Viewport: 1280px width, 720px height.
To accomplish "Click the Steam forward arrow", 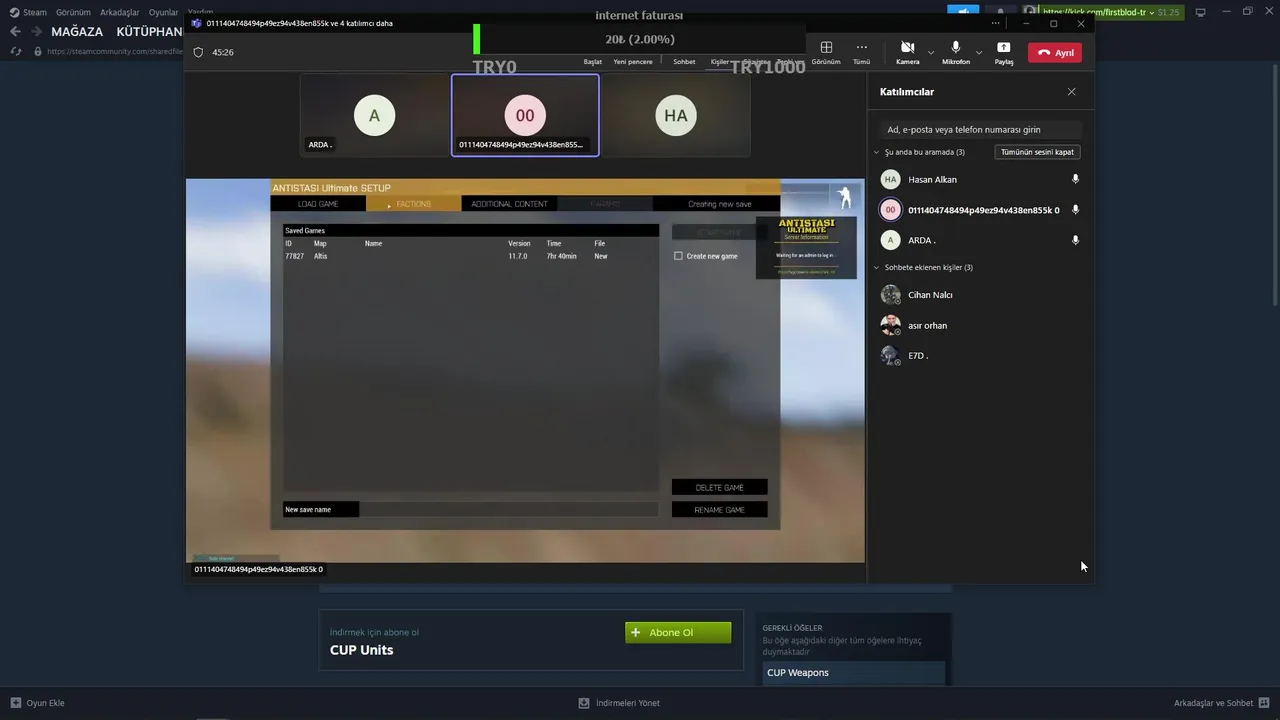I will coord(36,32).
